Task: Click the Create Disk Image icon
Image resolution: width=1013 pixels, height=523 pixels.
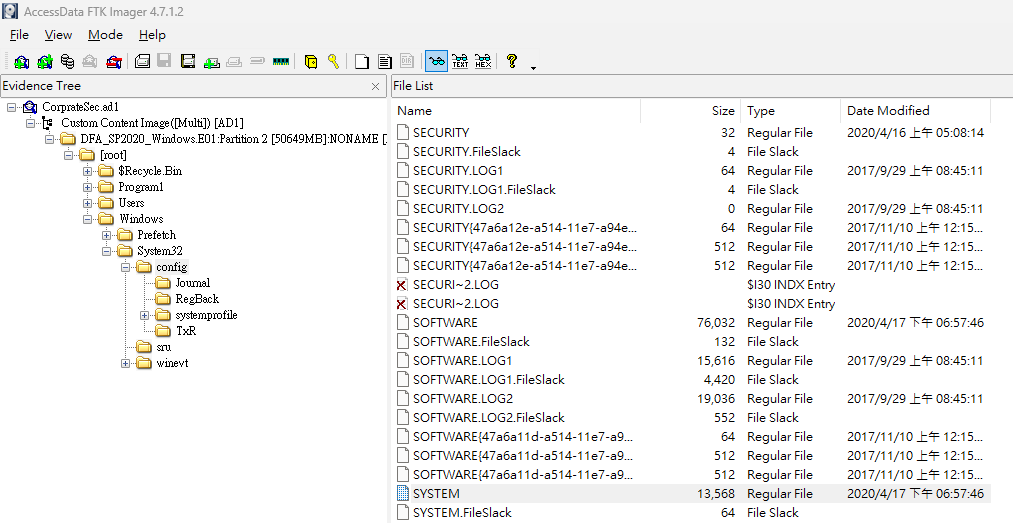Action: [142, 61]
